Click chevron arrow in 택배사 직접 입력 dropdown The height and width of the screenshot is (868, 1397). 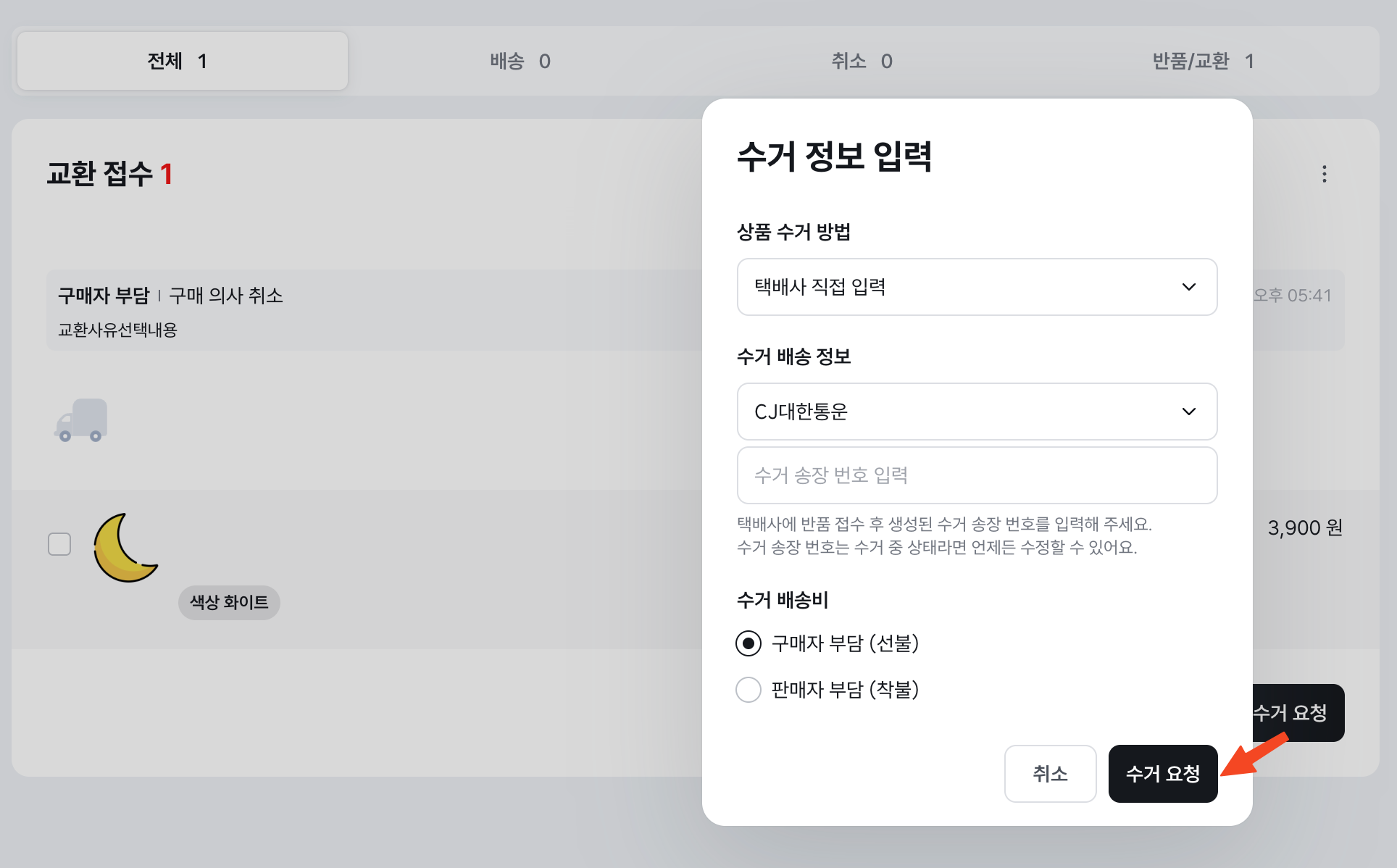(x=1188, y=287)
